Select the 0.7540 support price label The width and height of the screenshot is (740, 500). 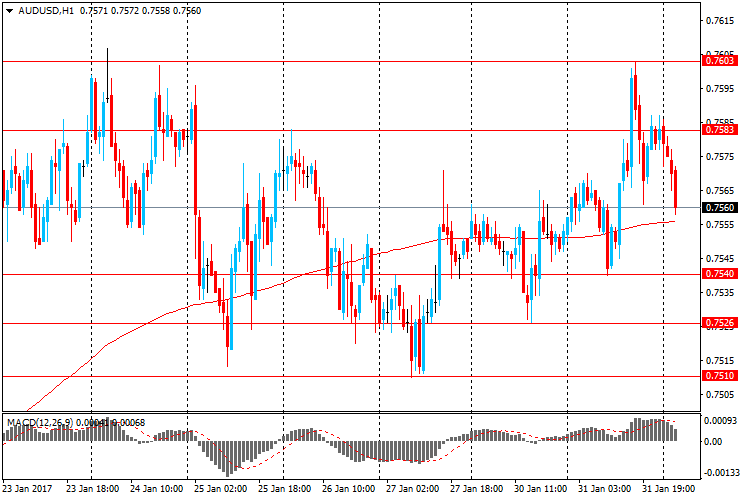pyautogui.click(x=719, y=274)
